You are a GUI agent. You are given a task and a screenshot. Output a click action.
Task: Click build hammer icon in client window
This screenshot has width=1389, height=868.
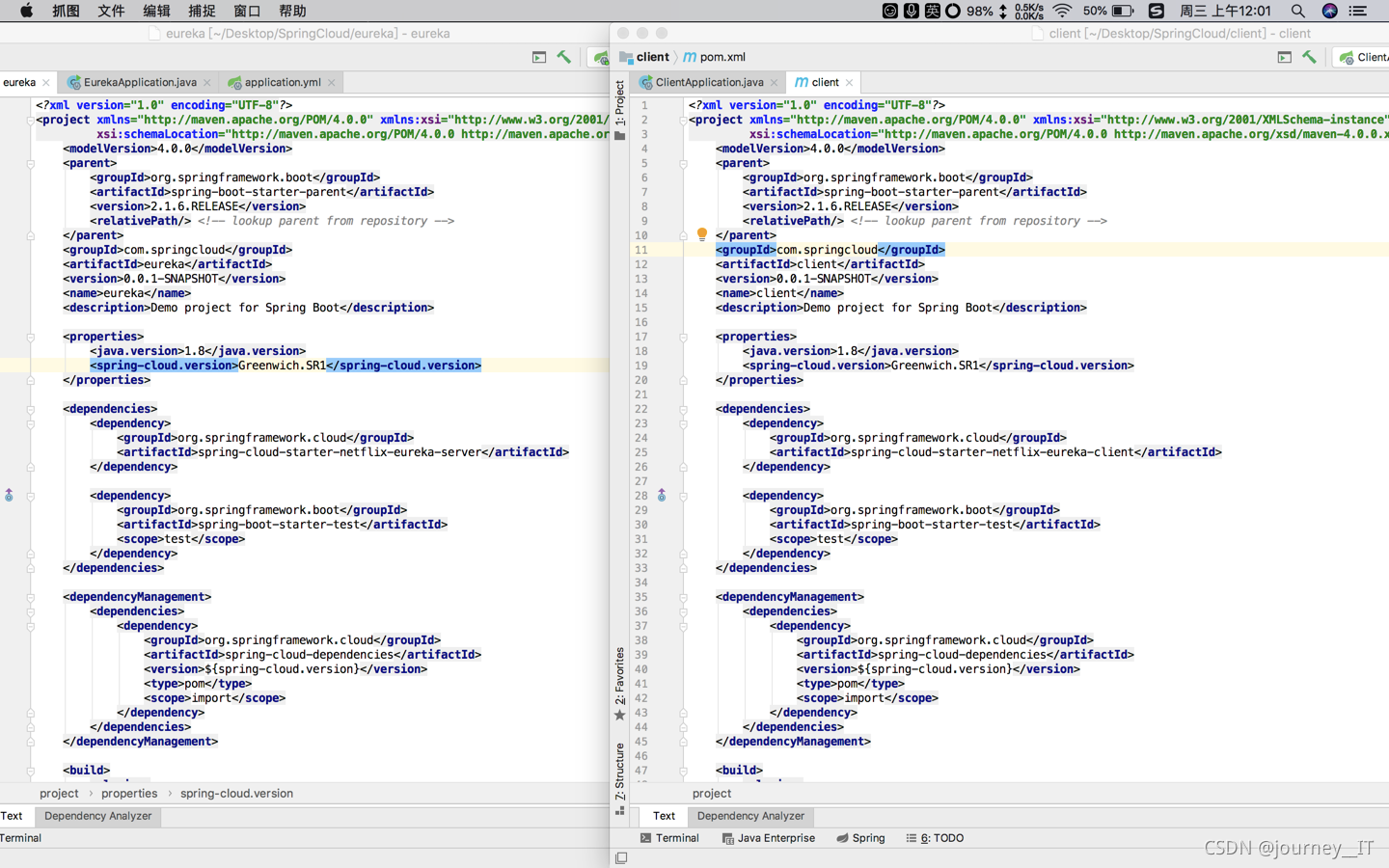click(x=1309, y=57)
